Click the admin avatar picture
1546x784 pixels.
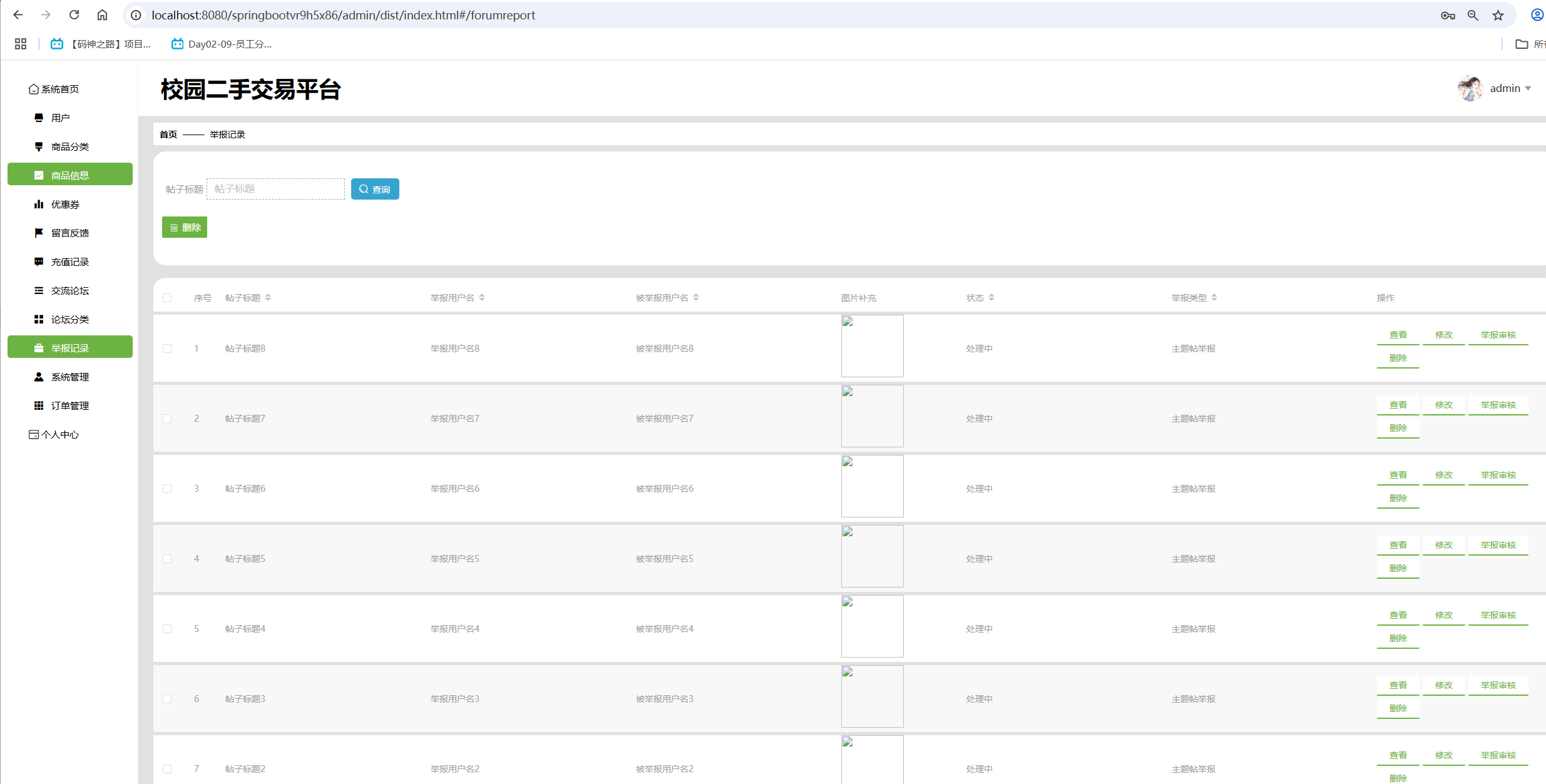coord(1470,88)
